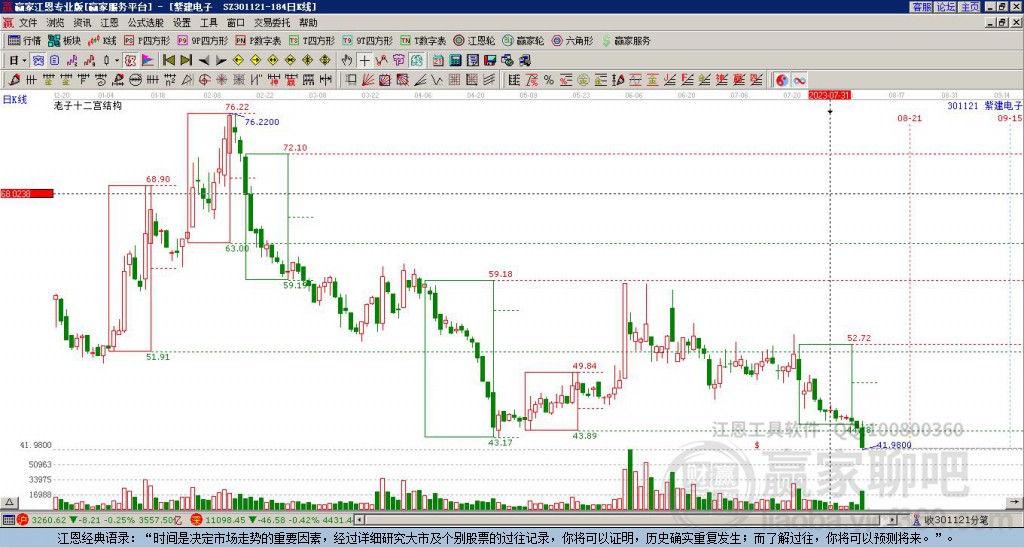
Task: Toggle the crosshair cursor tool
Action: coord(364,61)
